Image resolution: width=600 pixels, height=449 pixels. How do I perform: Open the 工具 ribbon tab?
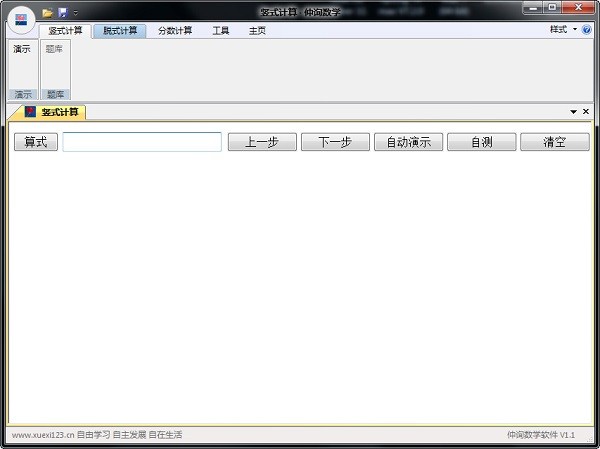[x=220, y=31]
